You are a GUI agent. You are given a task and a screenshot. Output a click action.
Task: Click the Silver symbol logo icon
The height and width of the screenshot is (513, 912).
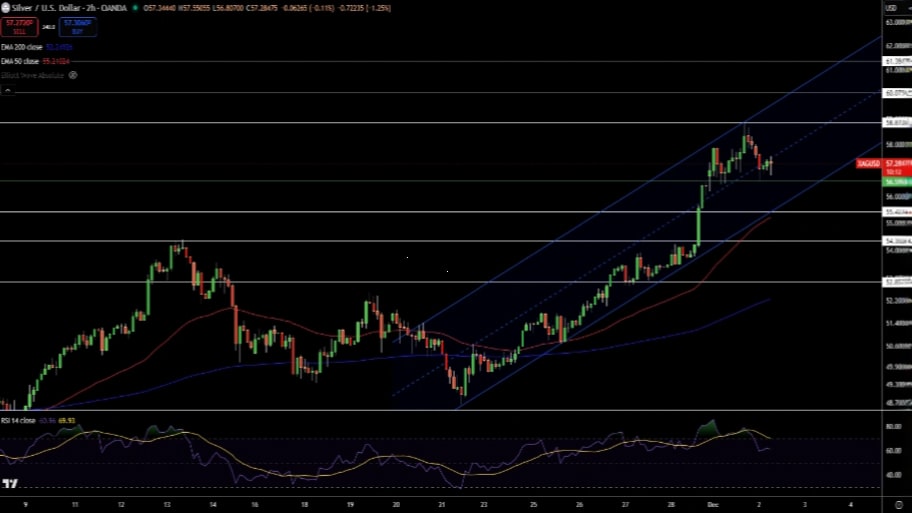tap(5, 8)
